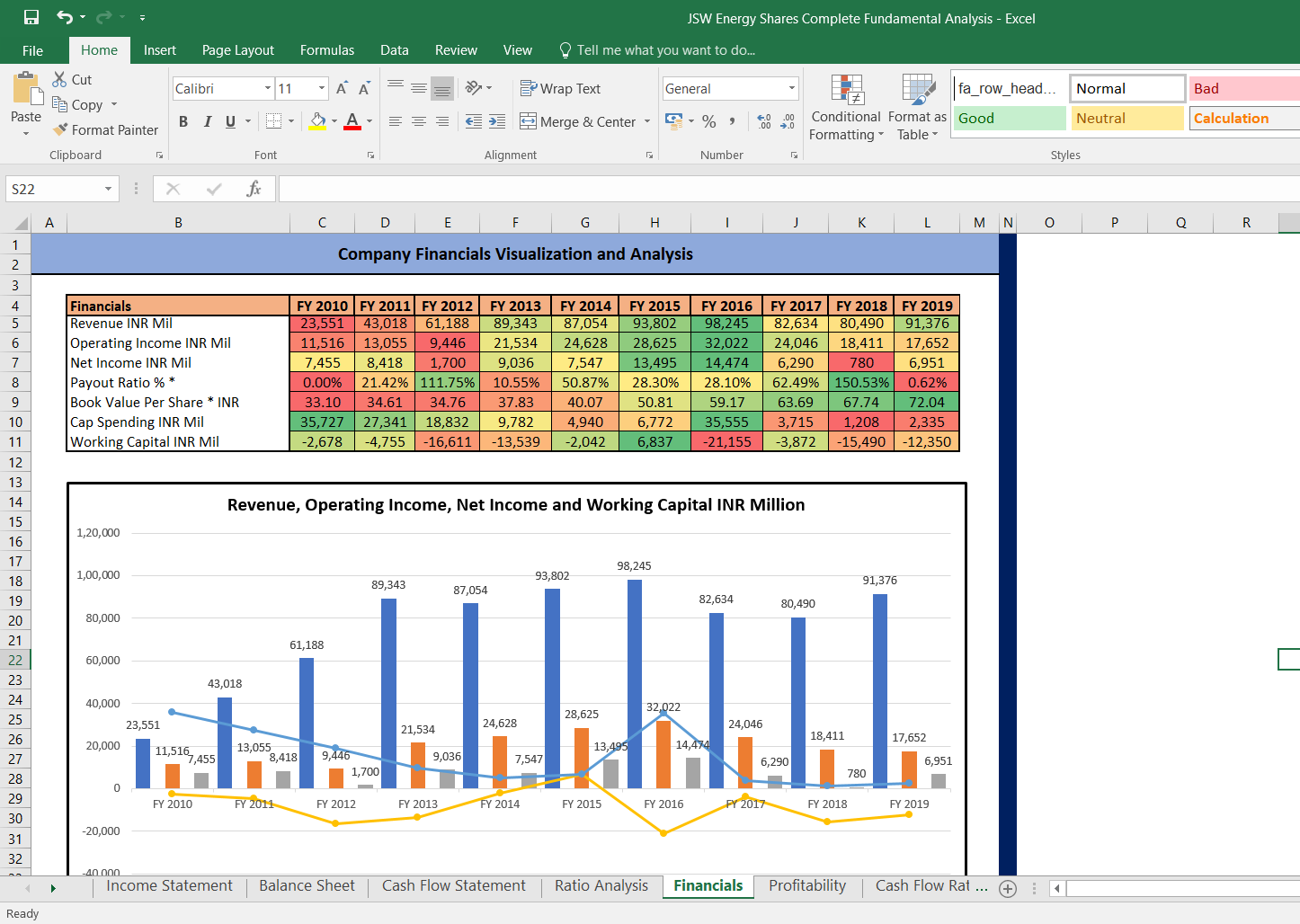The image size is (1300, 924).
Task: Add a new sheet with plus icon
Action: click(x=1008, y=889)
